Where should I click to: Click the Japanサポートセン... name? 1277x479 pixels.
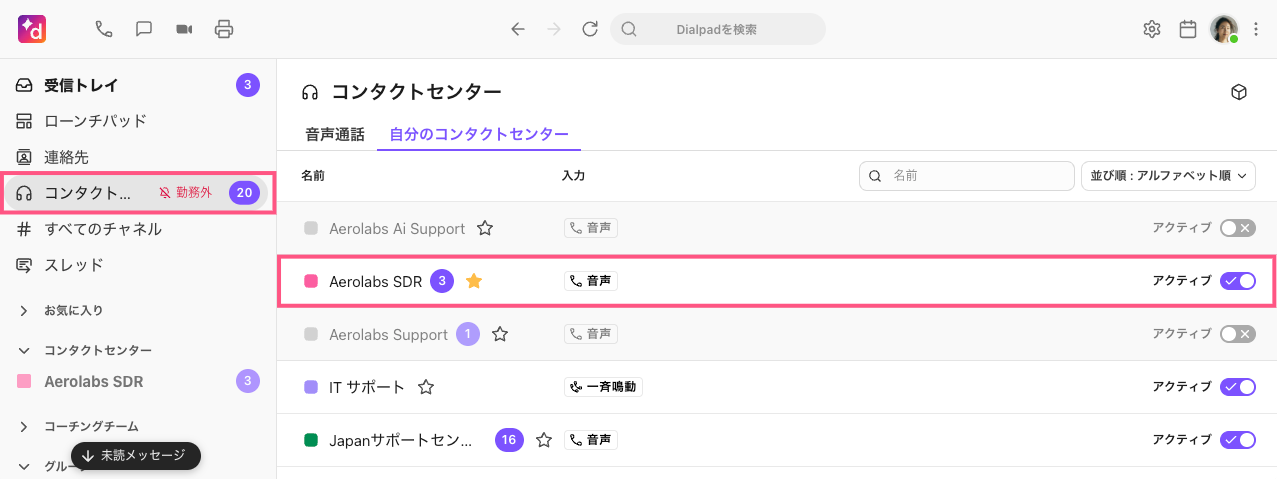pos(400,439)
